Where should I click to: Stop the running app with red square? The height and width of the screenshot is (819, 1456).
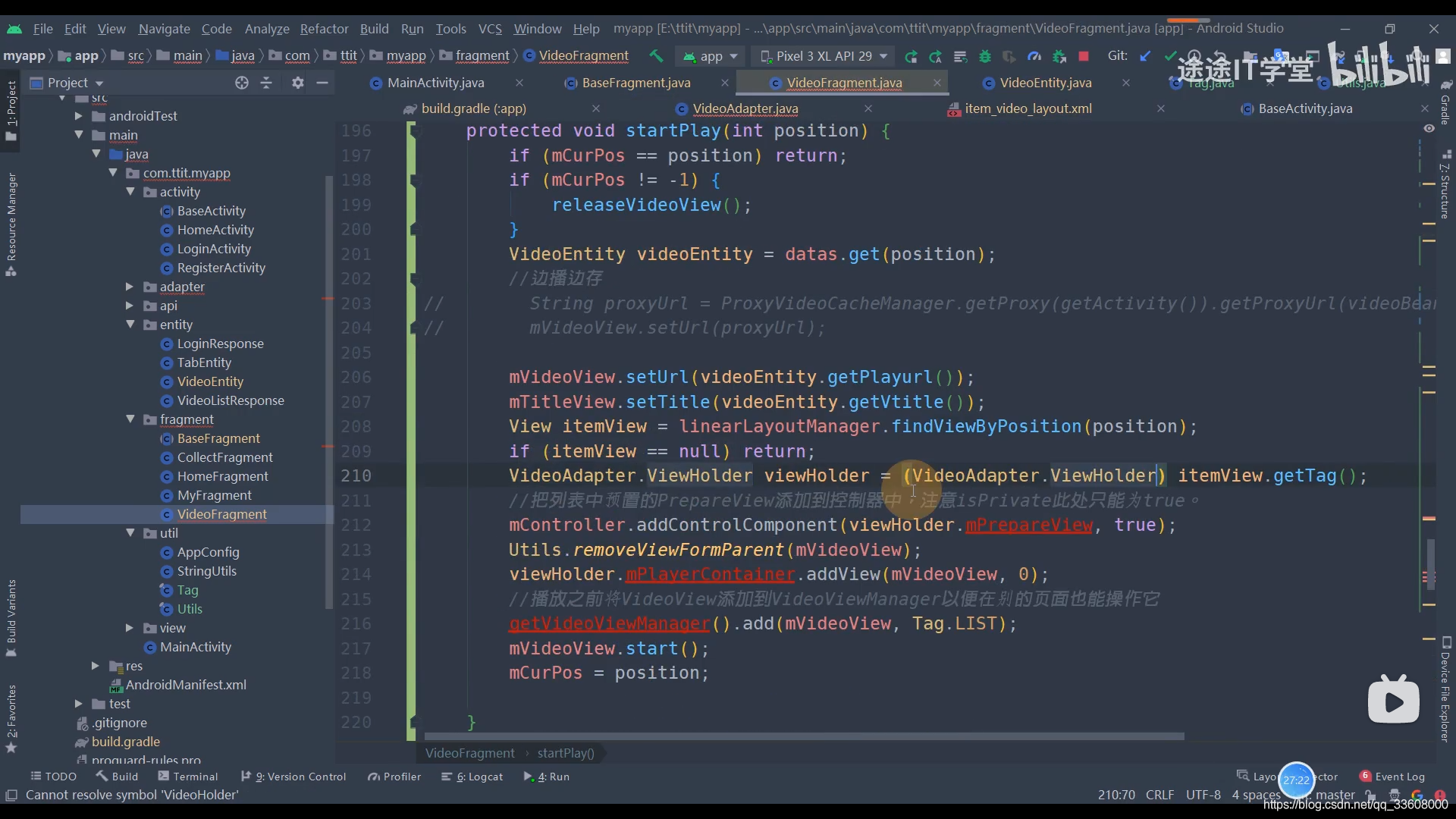click(1084, 56)
